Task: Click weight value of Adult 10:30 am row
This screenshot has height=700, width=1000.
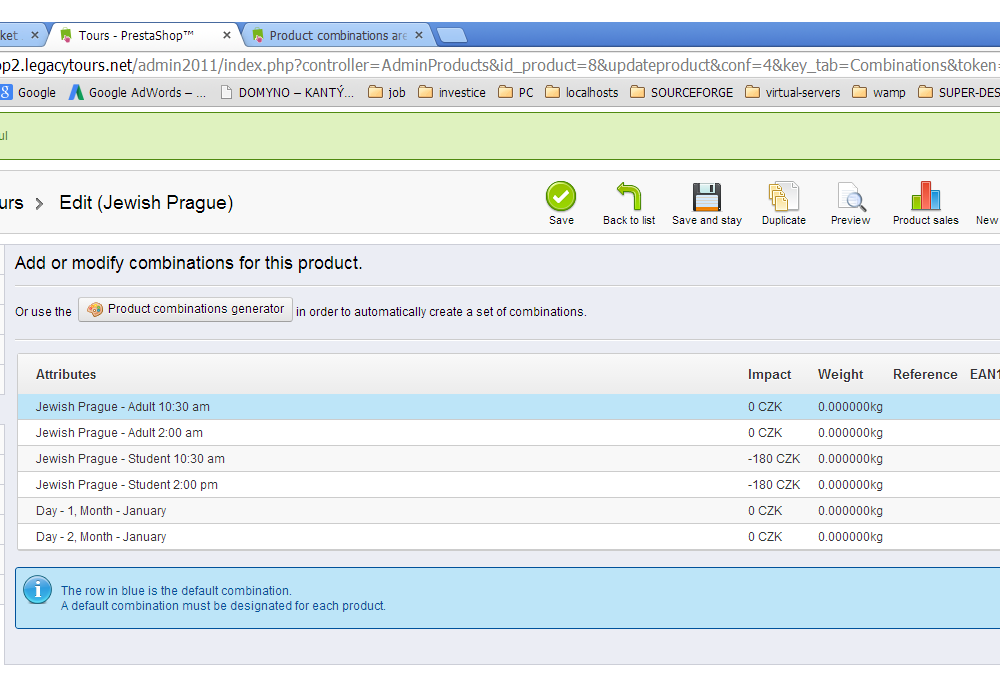Action: [x=850, y=407]
